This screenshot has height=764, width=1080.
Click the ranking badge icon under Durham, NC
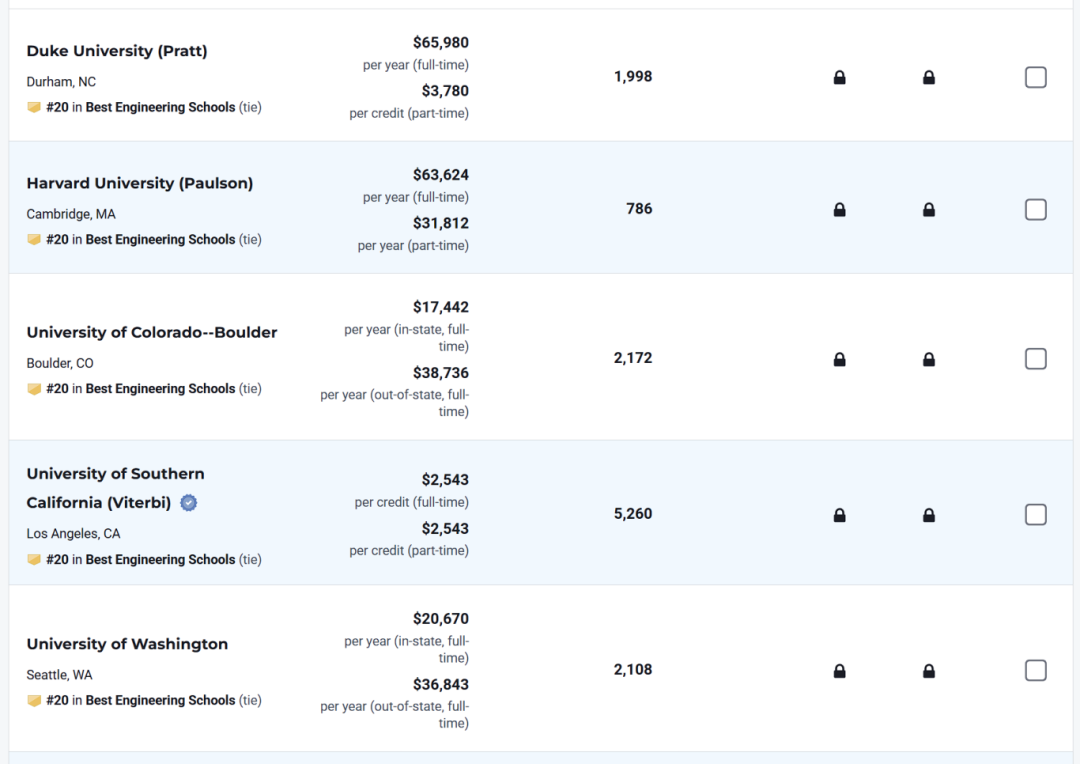coord(34,107)
